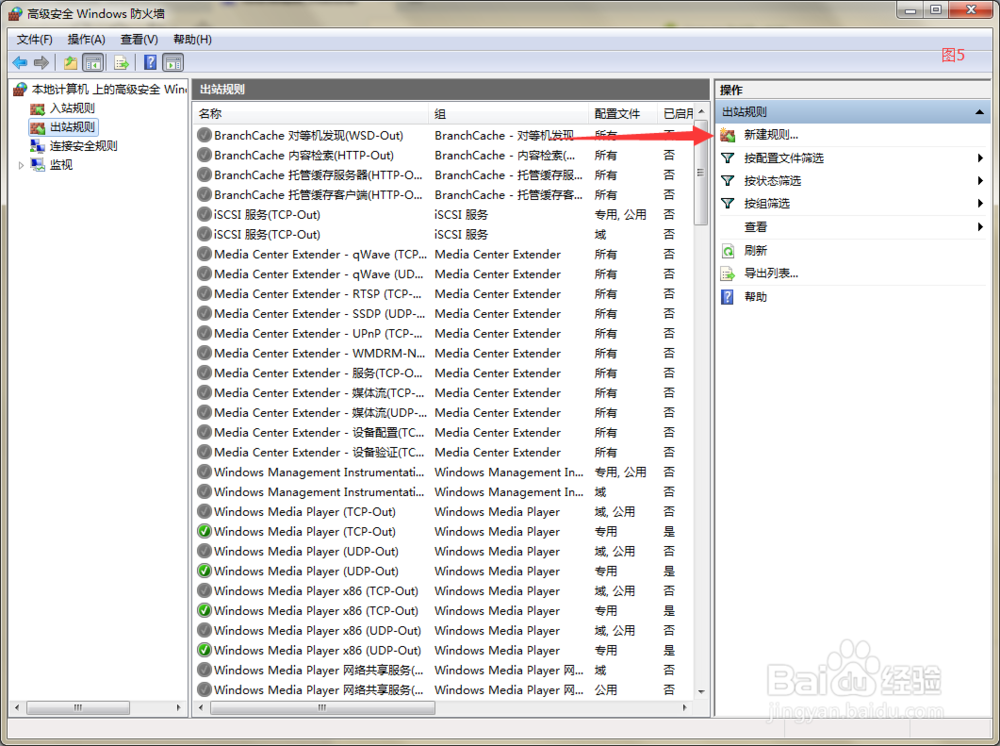
Task: Select Media Center Extender - 媒体流(UDP-... rule
Action: click(x=444, y=413)
